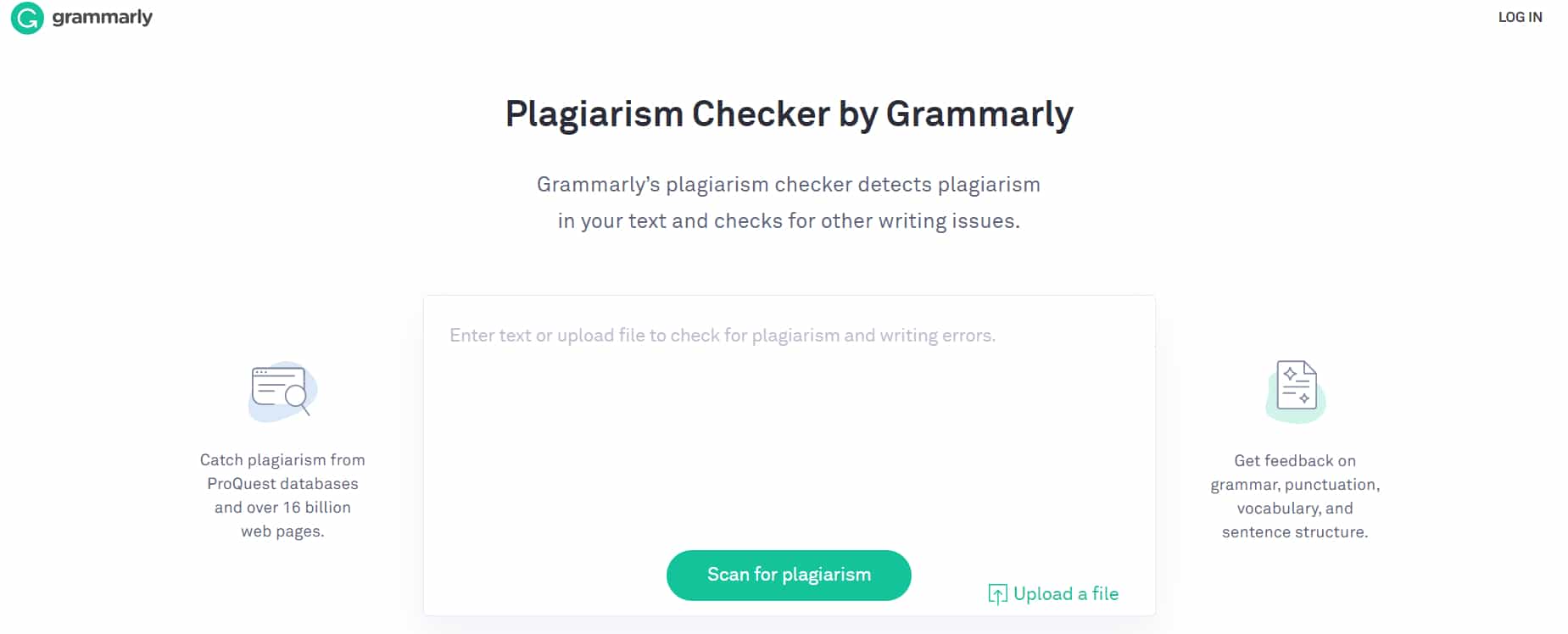
Task: Click the subtitle about detecting plagiarism
Action: coord(789,202)
